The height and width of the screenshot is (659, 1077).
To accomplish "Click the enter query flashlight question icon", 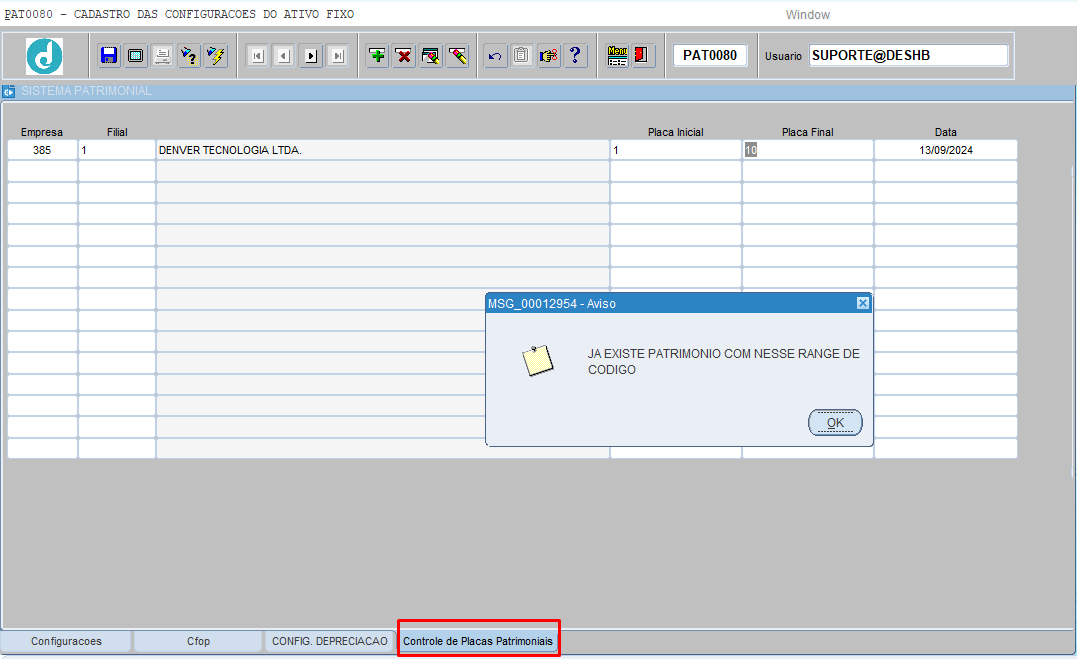I will (189, 56).
